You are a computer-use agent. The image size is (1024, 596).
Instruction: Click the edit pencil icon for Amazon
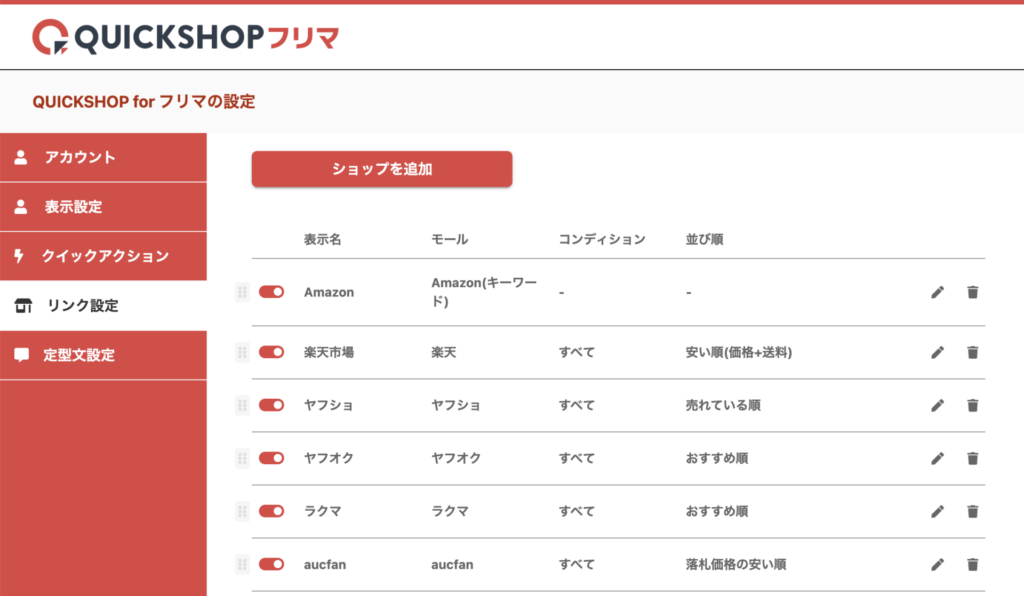[x=937, y=292]
